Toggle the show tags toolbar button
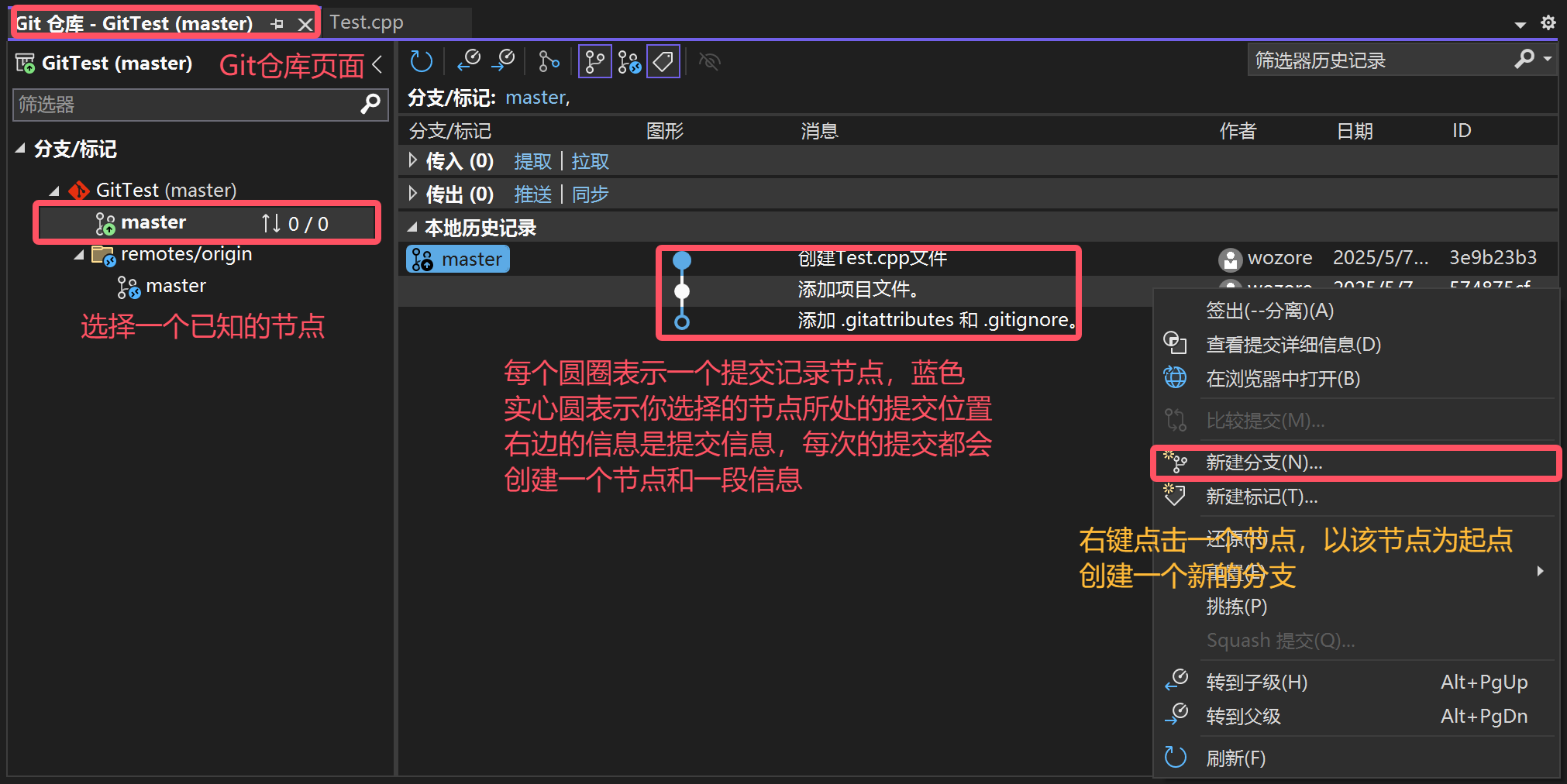Screen dimensions: 1567x784 click(x=663, y=61)
